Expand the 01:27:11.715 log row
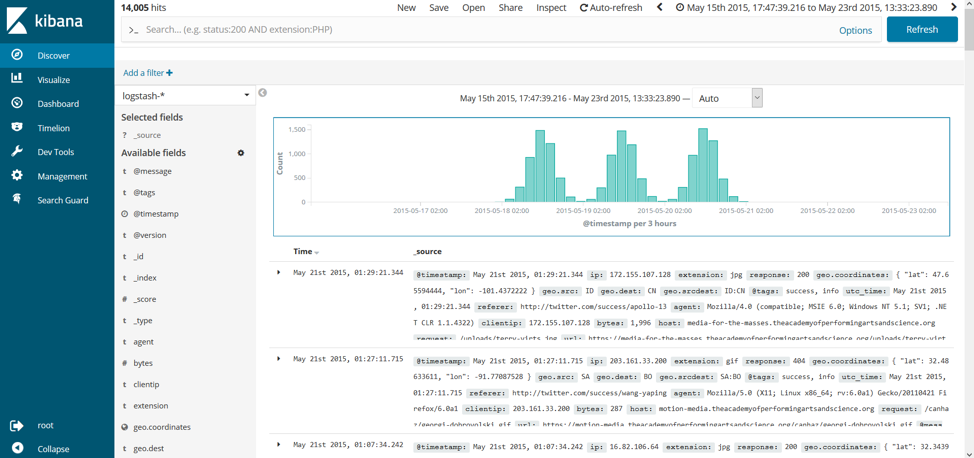The height and width of the screenshot is (458, 974). pyautogui.click(x=279, y=359)
